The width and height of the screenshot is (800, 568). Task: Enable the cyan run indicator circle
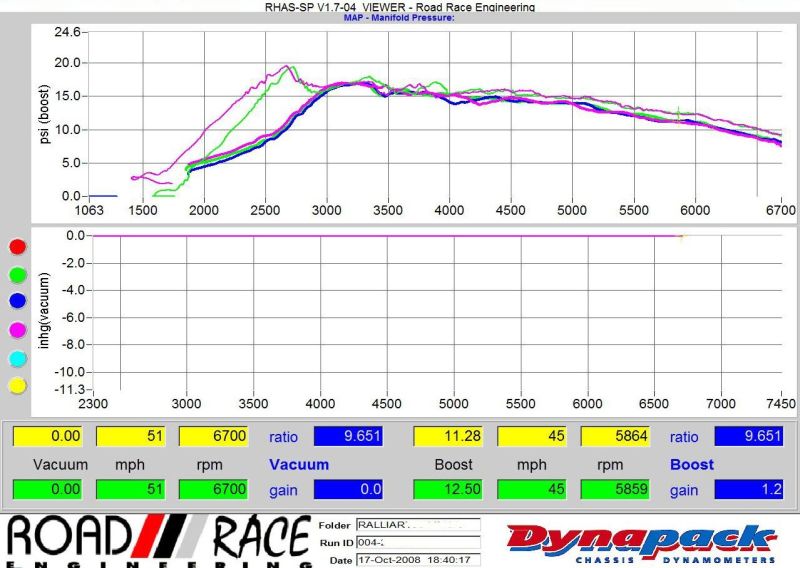click(x=16, y=357)
